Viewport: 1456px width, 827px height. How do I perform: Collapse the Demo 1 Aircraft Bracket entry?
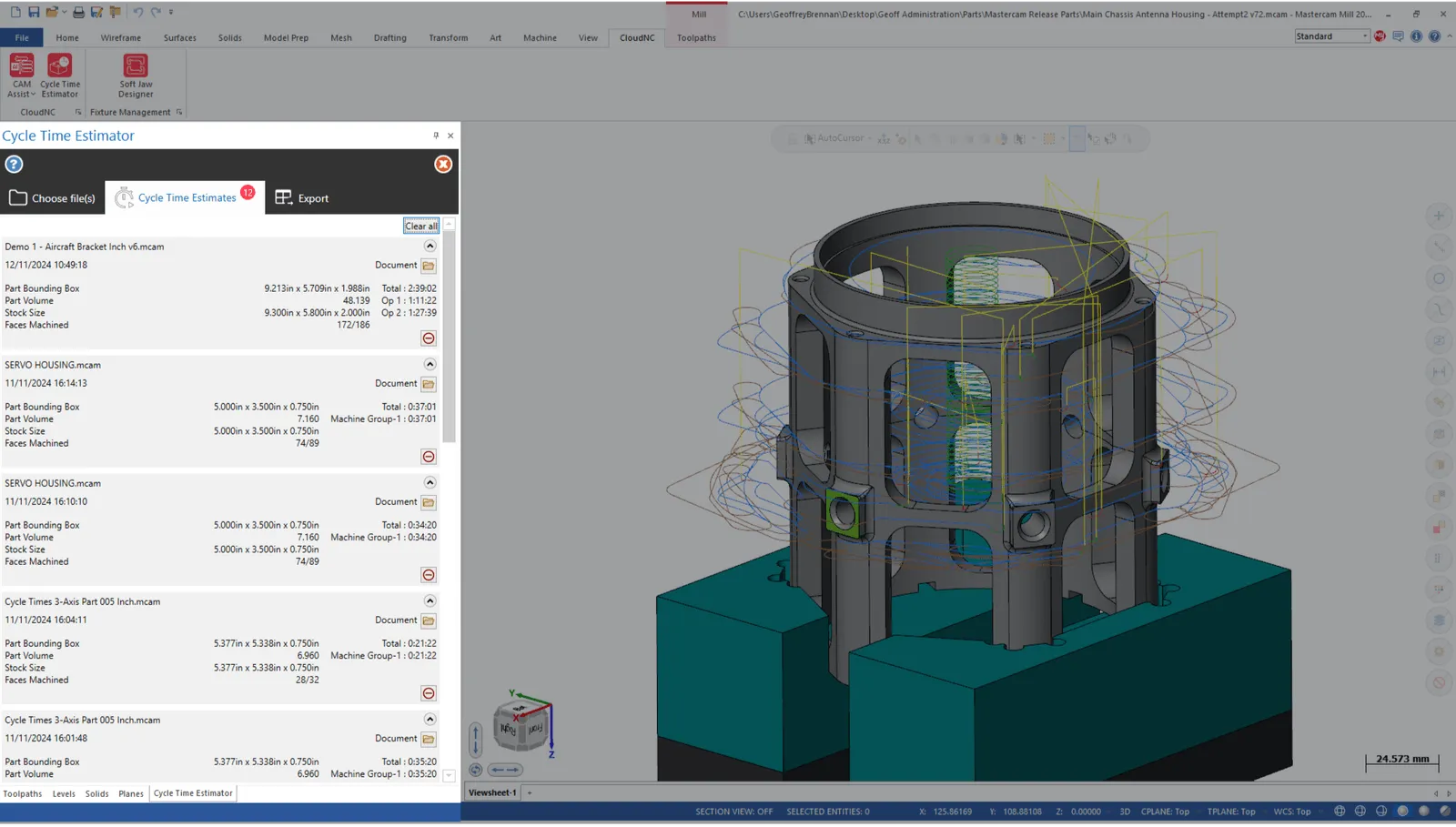coord(430,247)
